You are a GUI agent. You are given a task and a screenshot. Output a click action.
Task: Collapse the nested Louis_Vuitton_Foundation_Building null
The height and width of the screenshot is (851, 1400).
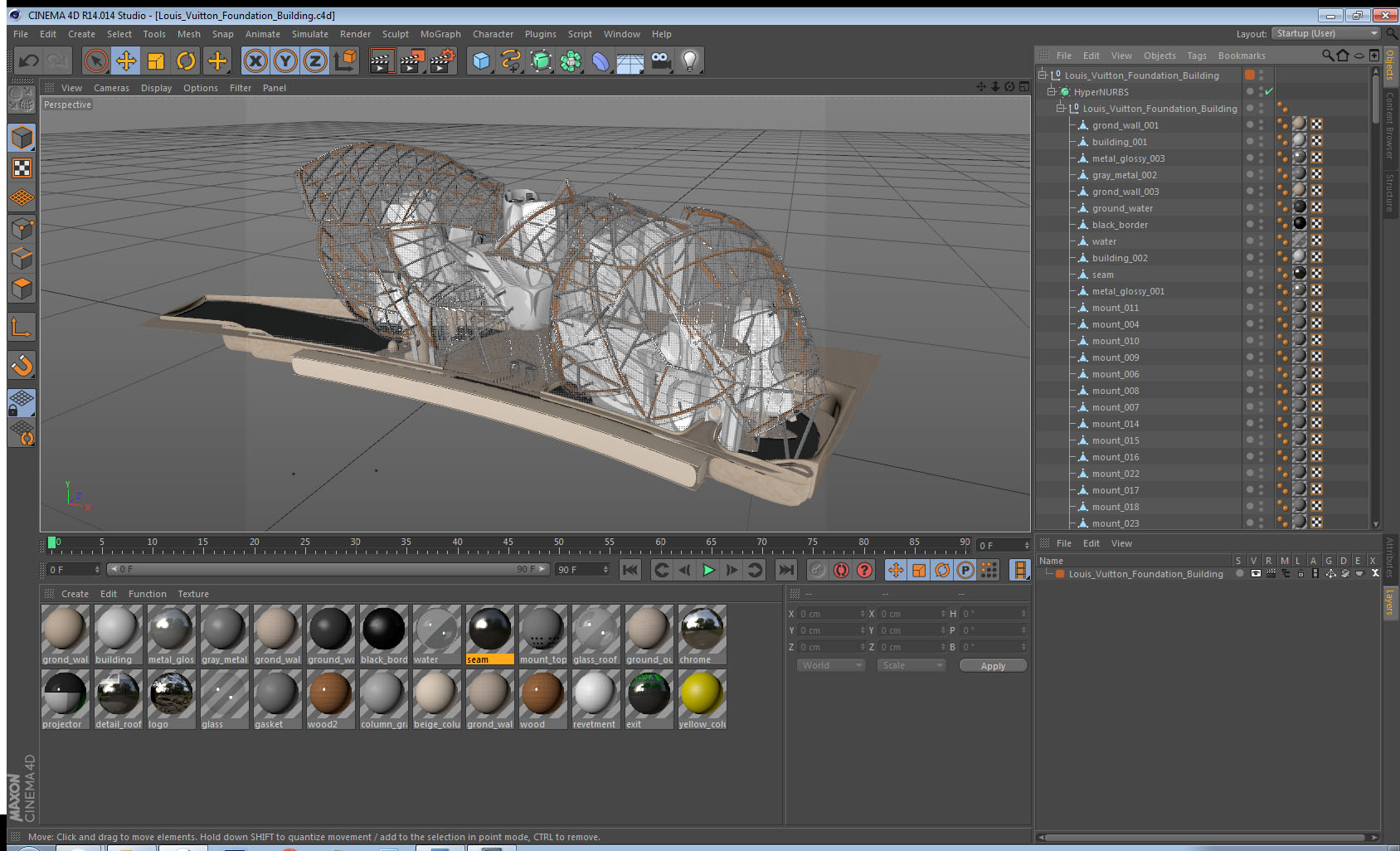pyautogui.click(x=1061, y=108)
